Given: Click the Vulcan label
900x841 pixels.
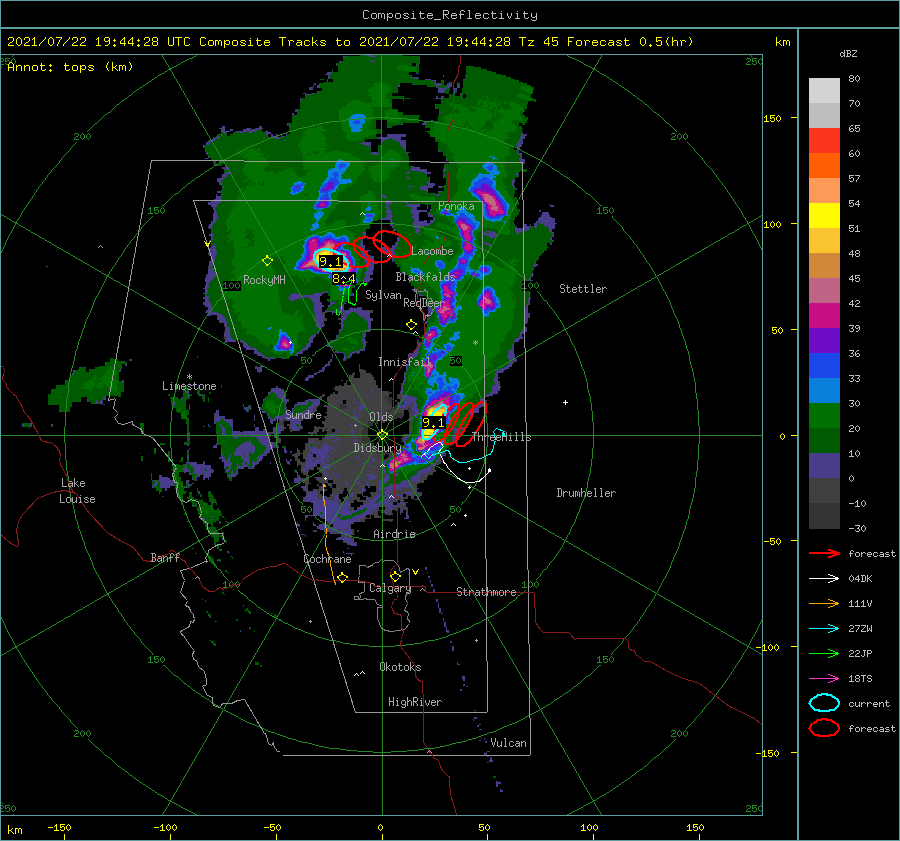Looking at the screenshot, I should [508, 743].
